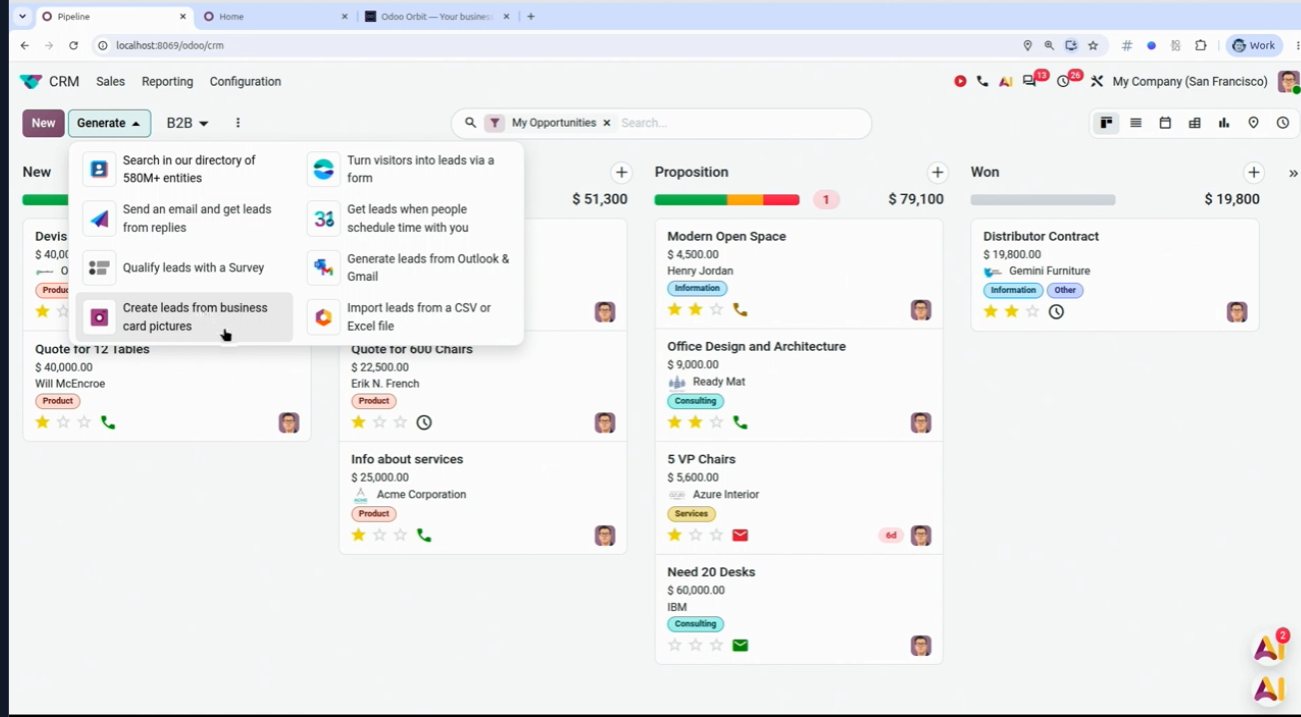Click phone icon on Office Design and Architecture
Viewport: 1301px width, 717px height.
coord(740,423)
